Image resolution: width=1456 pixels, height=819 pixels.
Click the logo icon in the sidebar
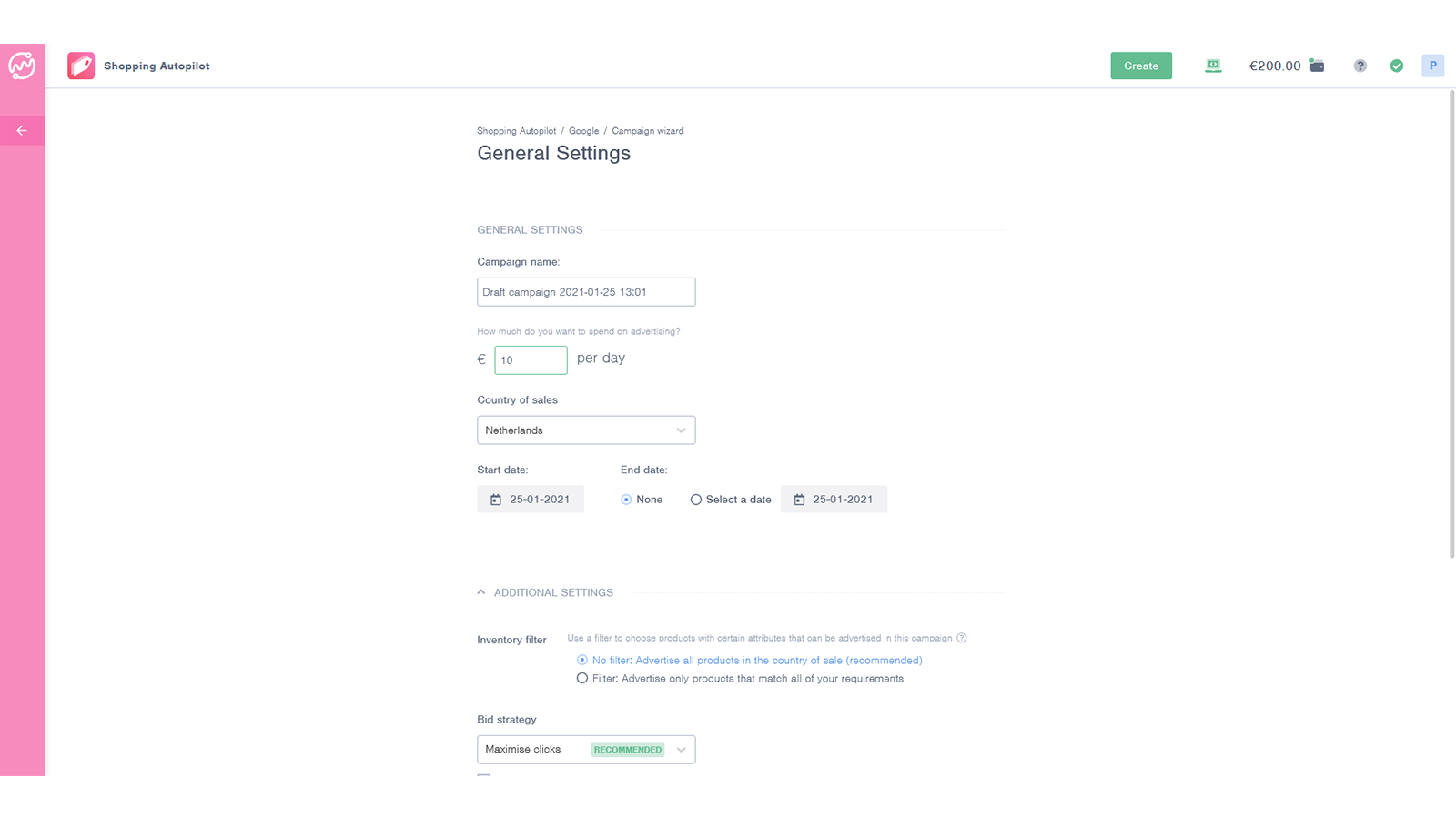pyautogui.click(x=22, y=66)
